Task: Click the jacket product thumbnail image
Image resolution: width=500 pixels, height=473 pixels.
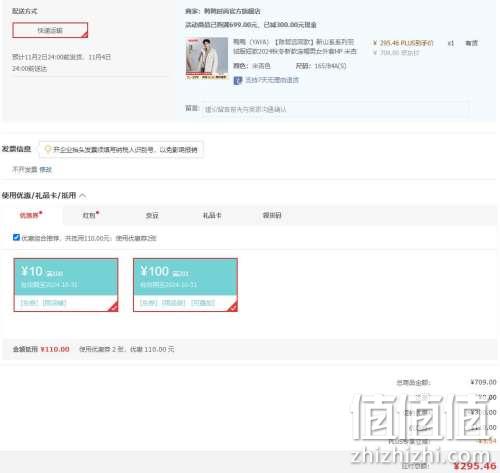Action: pyautogui.click(x=207, y=58)
